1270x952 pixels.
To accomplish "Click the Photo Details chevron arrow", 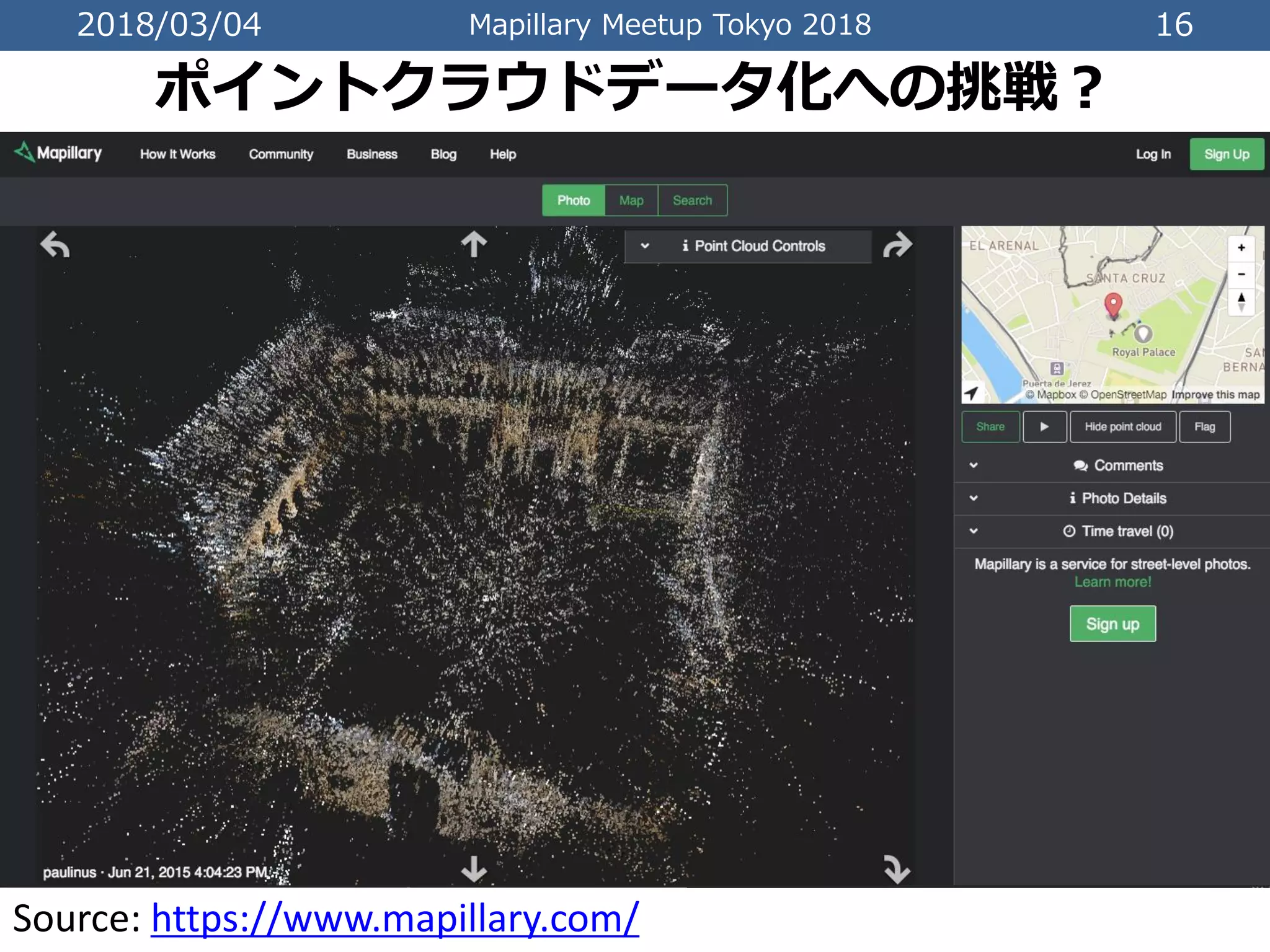I will [974, 498].
